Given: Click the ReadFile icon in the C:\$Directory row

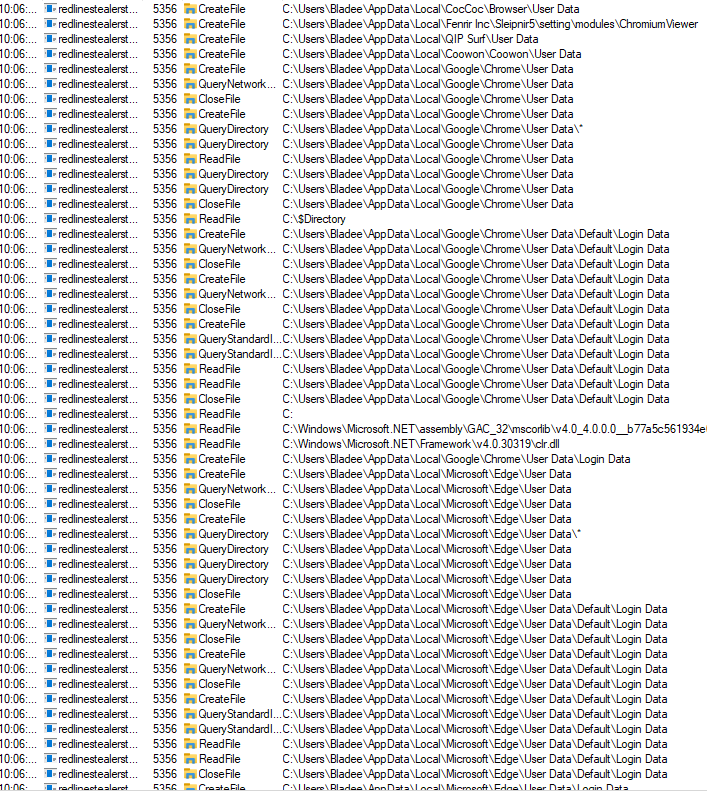Looking at the screenshot, I should click(189, 219).
